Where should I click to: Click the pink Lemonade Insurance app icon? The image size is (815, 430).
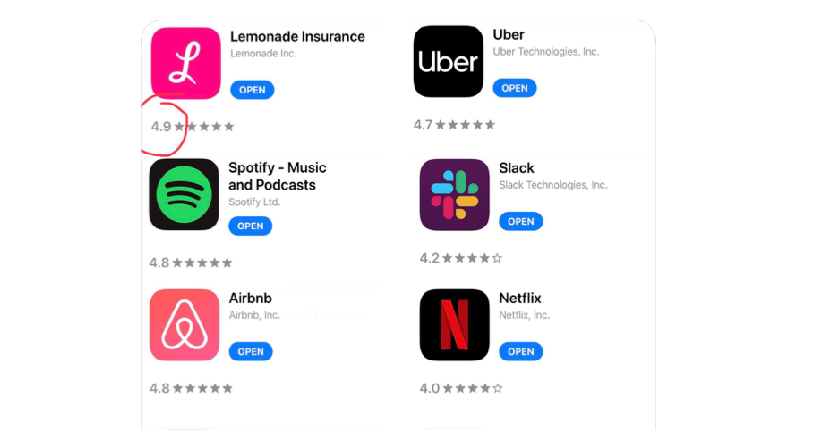tap(186, 63)
